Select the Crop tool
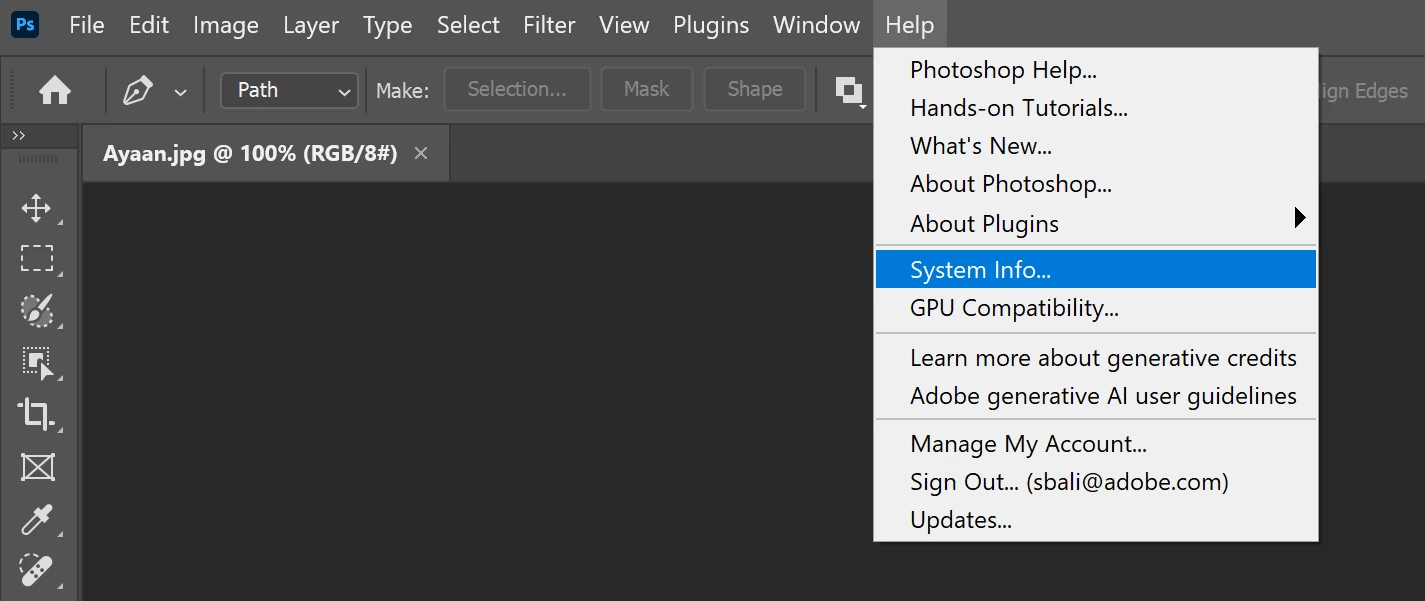This screenshot has height=601, width=1425. pyautogui.click(x=37, y=414)
